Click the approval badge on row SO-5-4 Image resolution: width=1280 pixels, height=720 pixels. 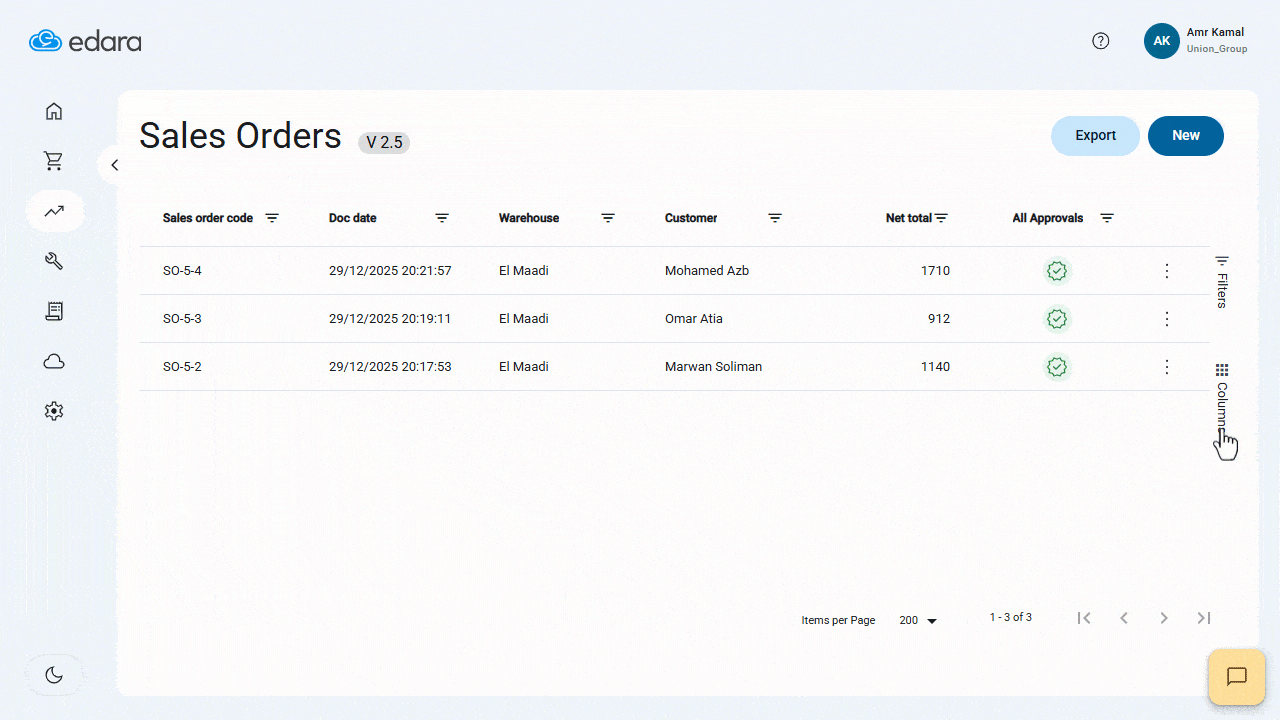pyautogui.click(x=1057, y=270)
